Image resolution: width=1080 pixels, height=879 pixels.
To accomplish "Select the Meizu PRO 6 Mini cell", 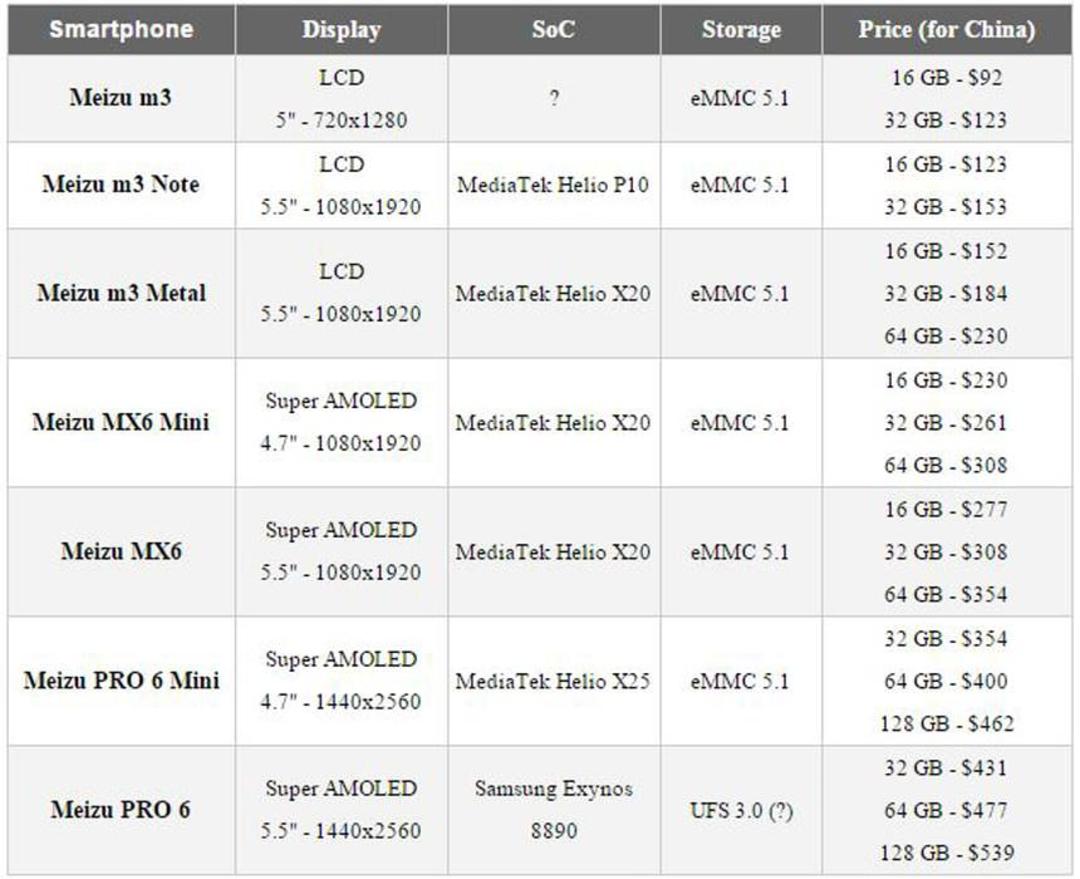I will pos(121,680).
